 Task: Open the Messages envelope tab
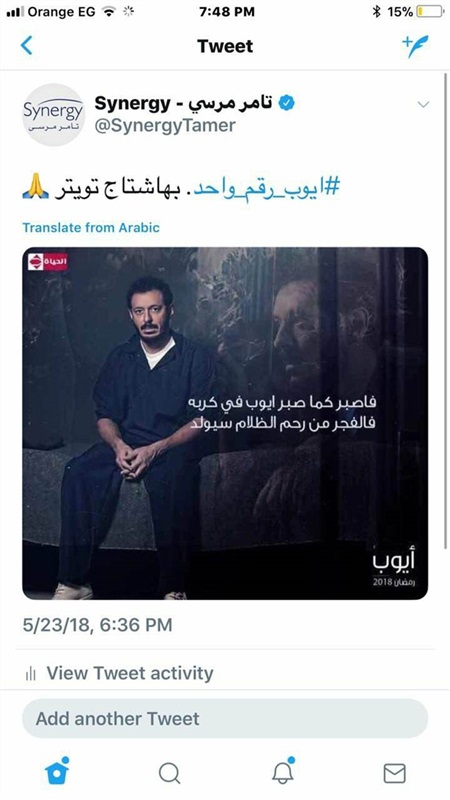click(x=394, y=773)
